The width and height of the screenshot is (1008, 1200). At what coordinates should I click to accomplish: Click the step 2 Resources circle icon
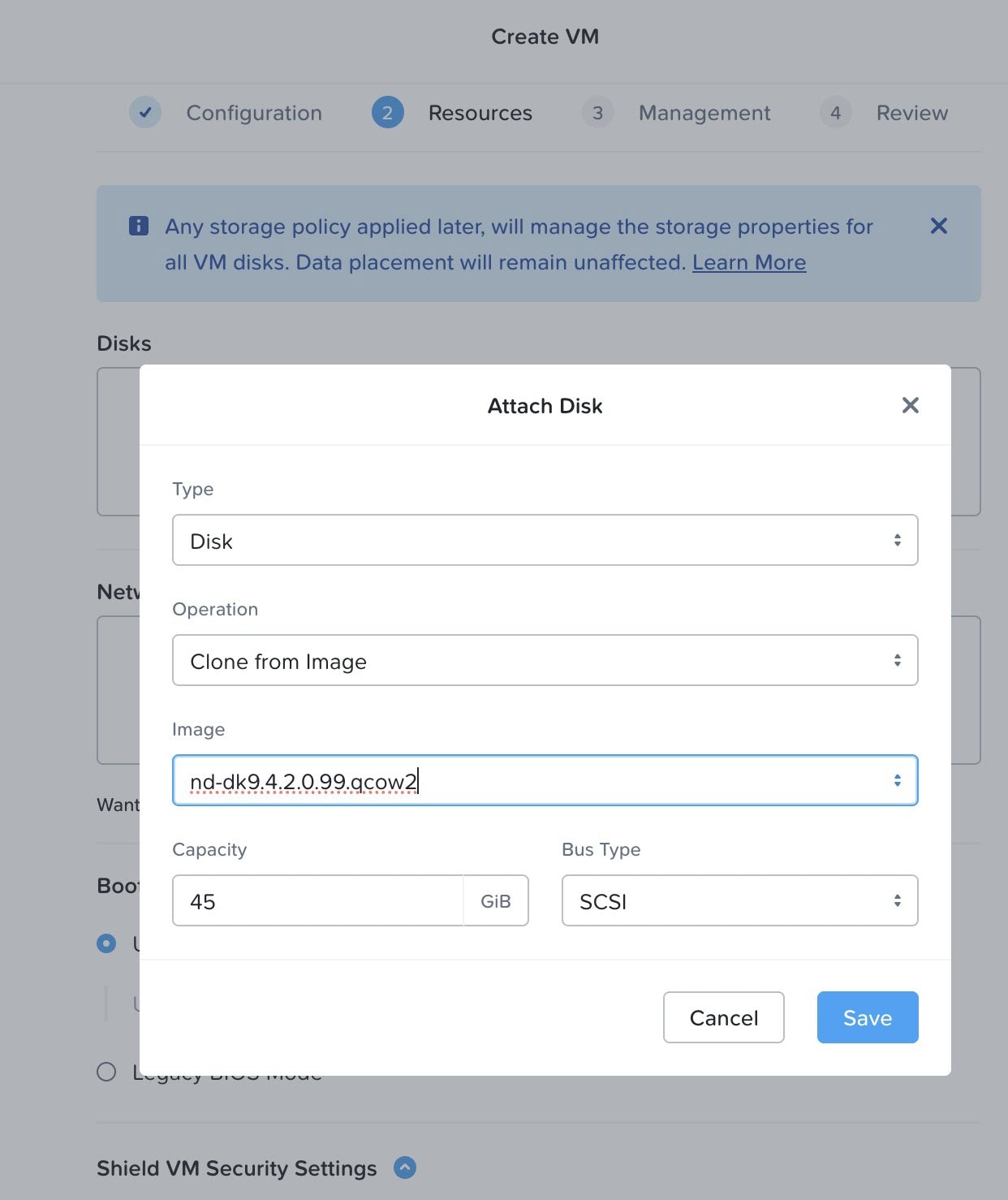[387, 113]
